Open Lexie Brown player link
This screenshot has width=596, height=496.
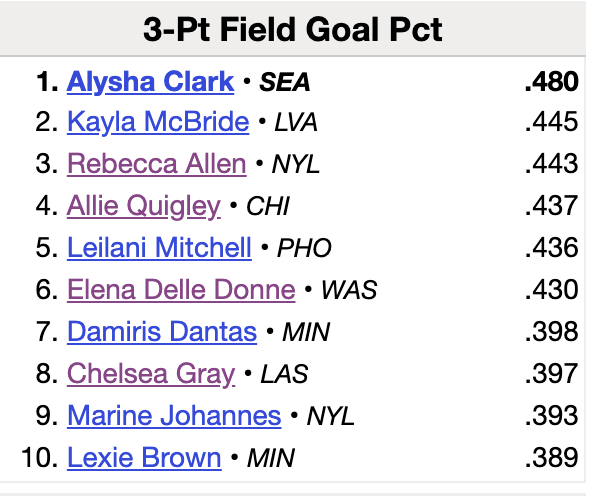(x=144, y=458)
